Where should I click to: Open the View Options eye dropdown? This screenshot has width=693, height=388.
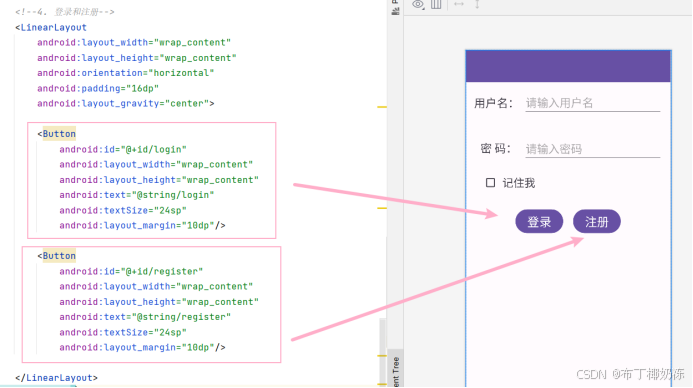(418, 4)
